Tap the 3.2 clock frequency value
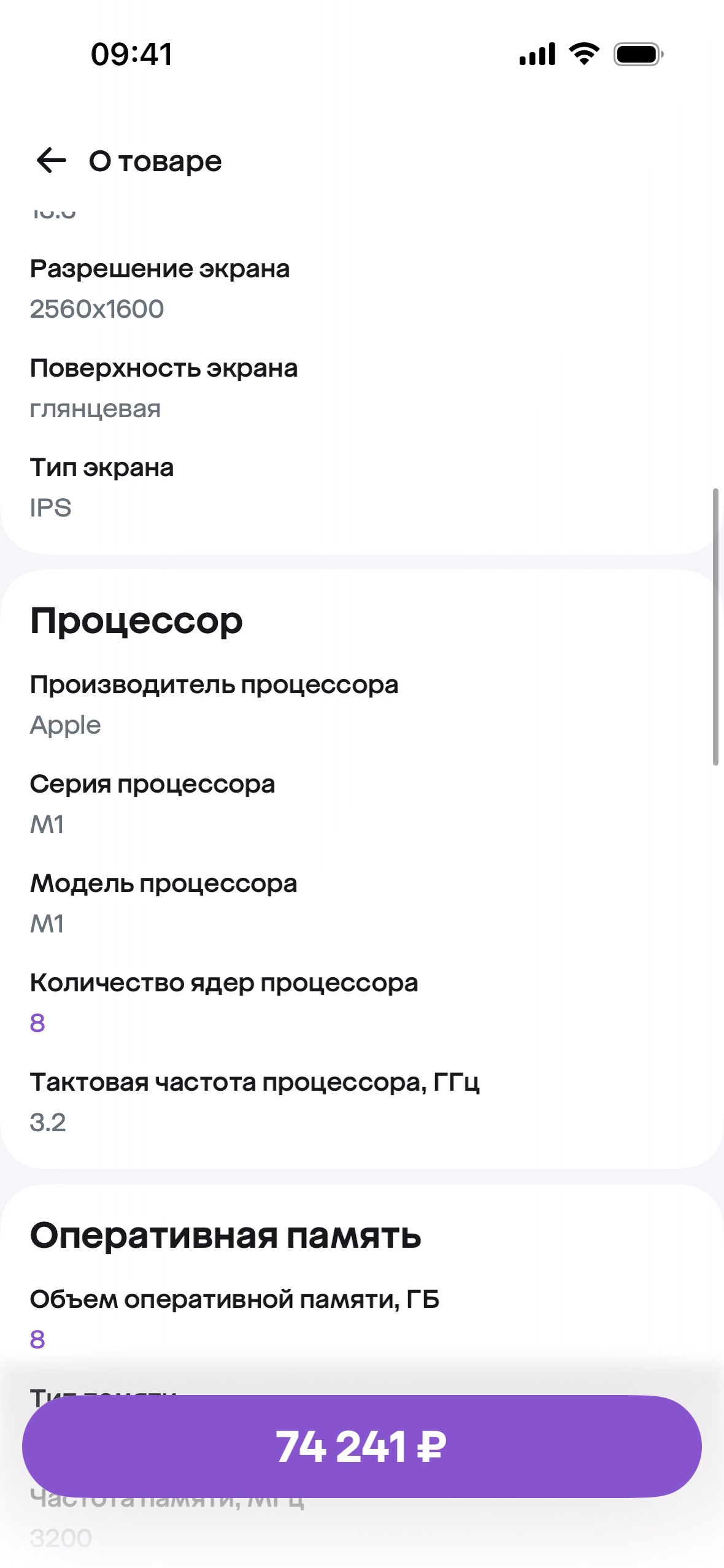 coord(48,1123)
